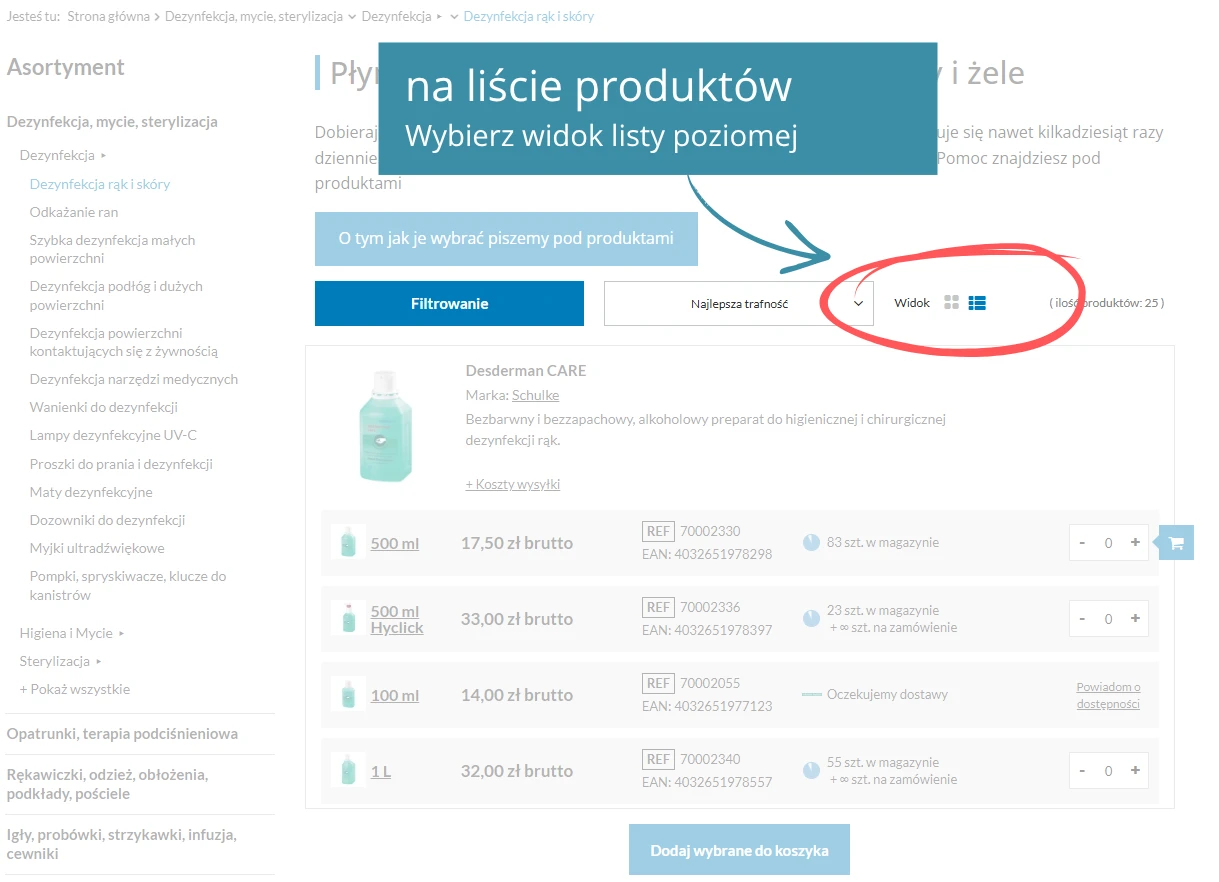Screen dimensions: 1219x882
Task: Click Dodaj wybrane do koszyka button
Action: pos(739,850)
